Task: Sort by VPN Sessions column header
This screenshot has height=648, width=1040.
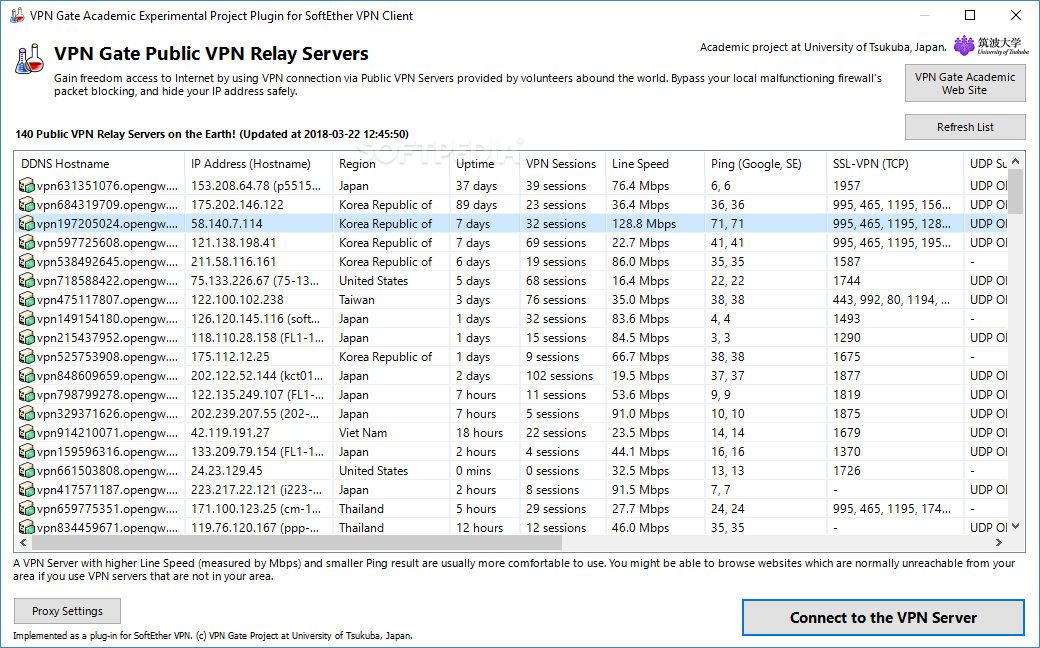Action: (562, 164)
